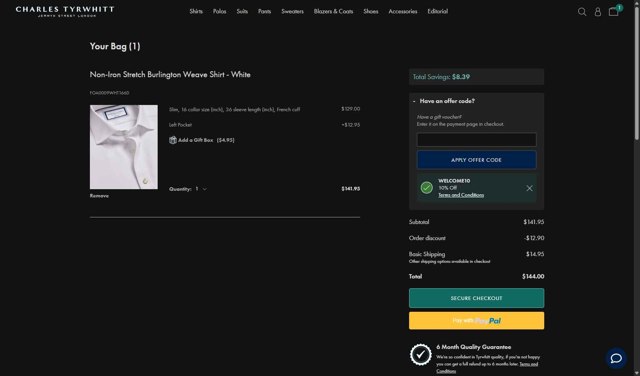640x376 pixels.
Task: Open the Sweaters menu
Action: point(292,11)
